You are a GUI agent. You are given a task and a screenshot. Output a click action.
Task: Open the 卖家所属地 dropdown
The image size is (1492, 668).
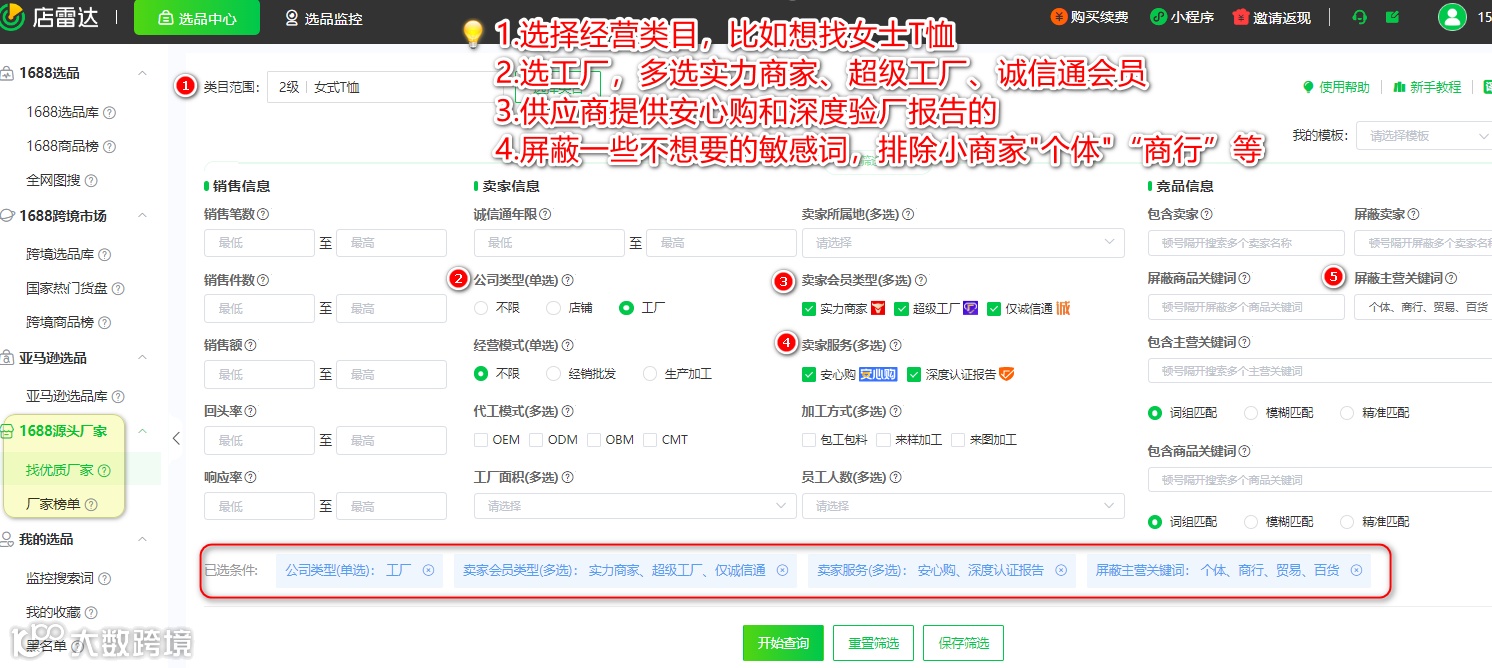pyautogui.click(x=963, y=243)
